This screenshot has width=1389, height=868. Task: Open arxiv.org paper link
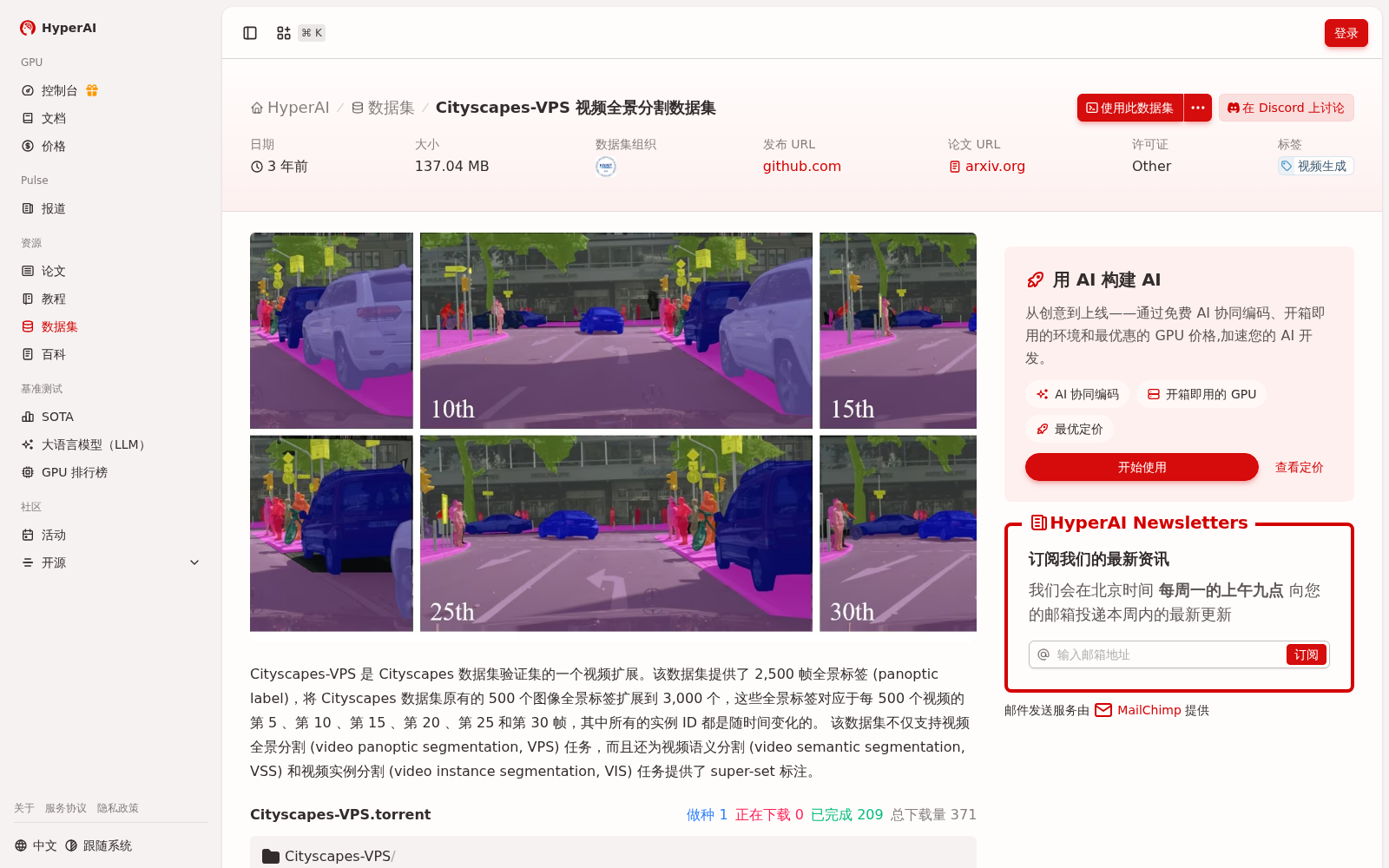coord(987,166)
